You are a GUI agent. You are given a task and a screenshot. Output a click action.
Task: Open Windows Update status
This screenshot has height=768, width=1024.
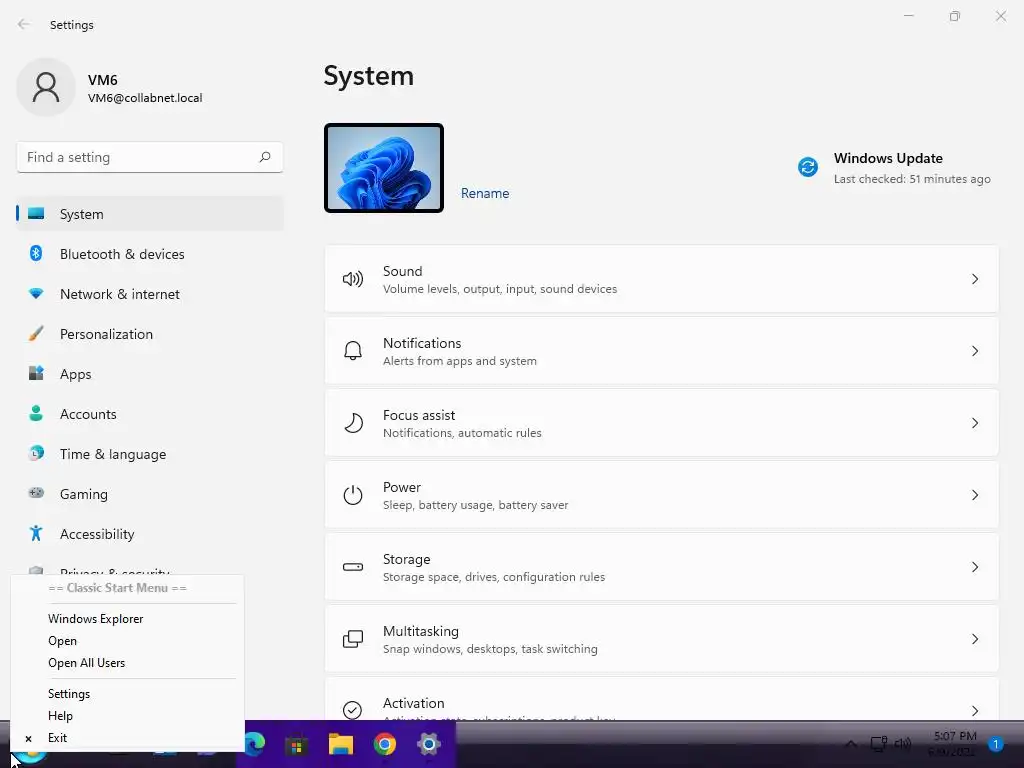[894, 168]
